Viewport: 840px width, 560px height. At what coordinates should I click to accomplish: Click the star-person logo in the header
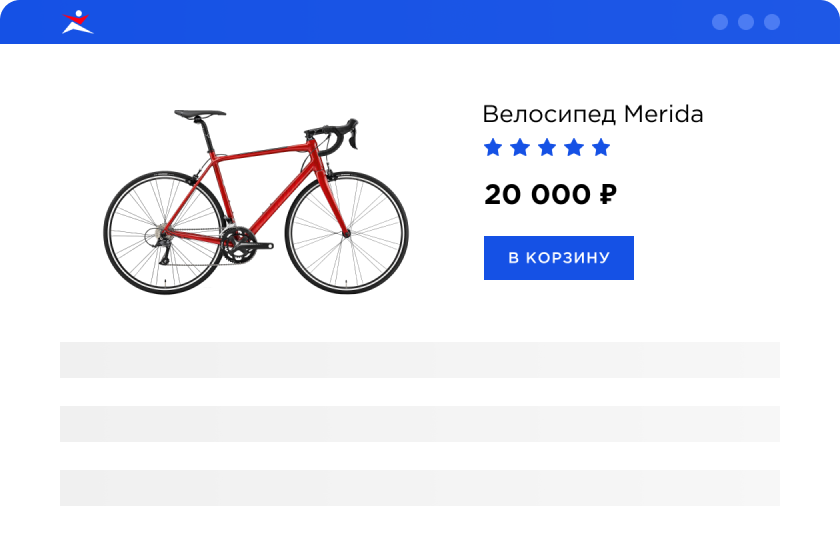(x=77, y=22)
